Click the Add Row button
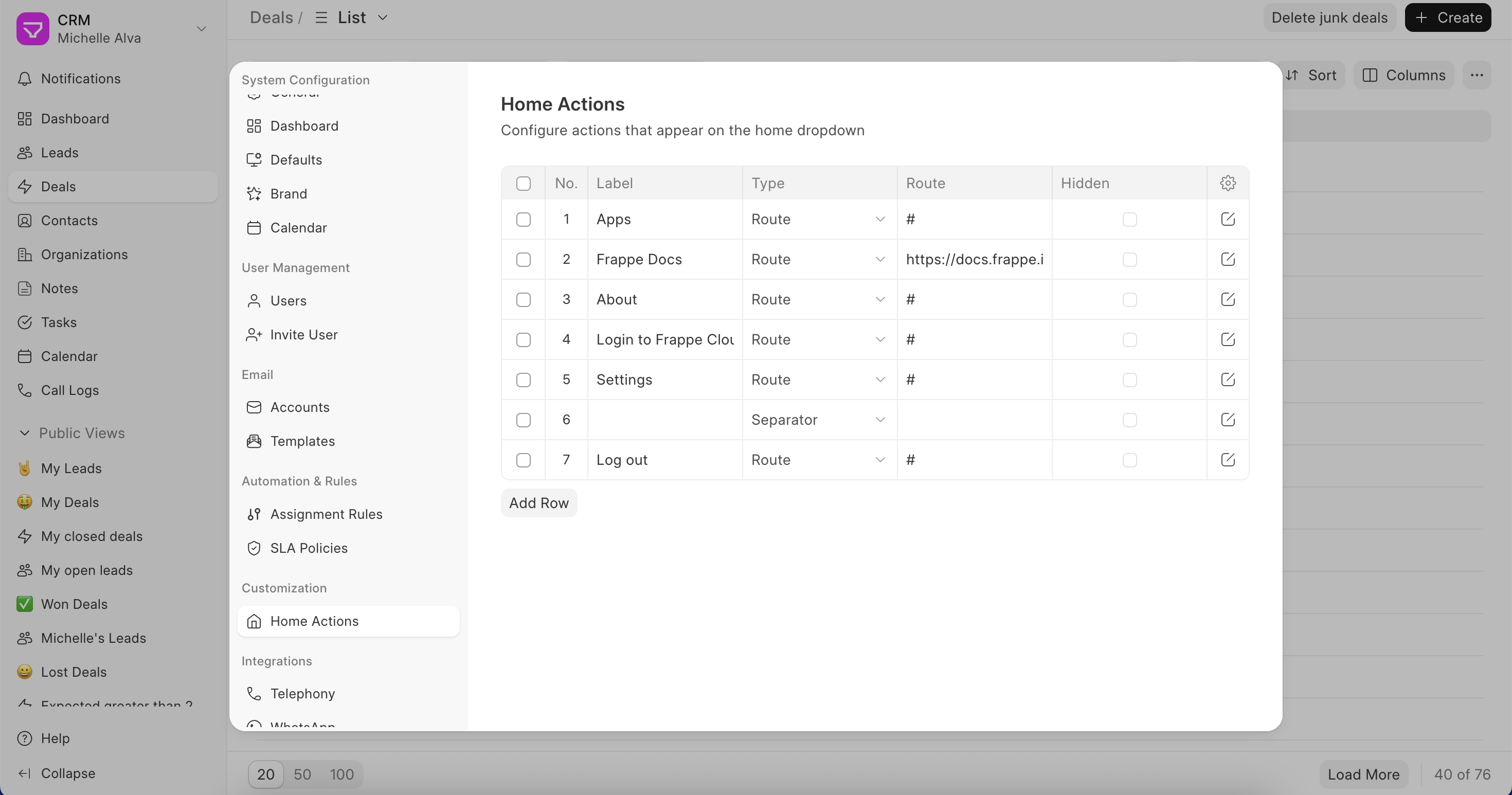The image size is (1512, 795). tap(538, 503)
